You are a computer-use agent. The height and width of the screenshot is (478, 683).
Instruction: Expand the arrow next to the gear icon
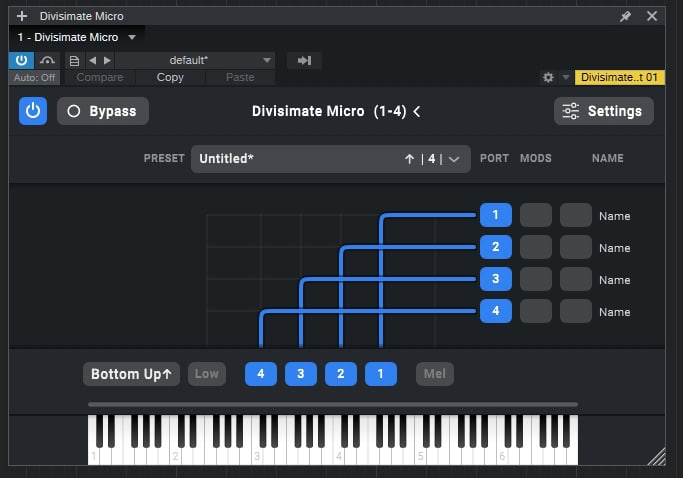565,78
